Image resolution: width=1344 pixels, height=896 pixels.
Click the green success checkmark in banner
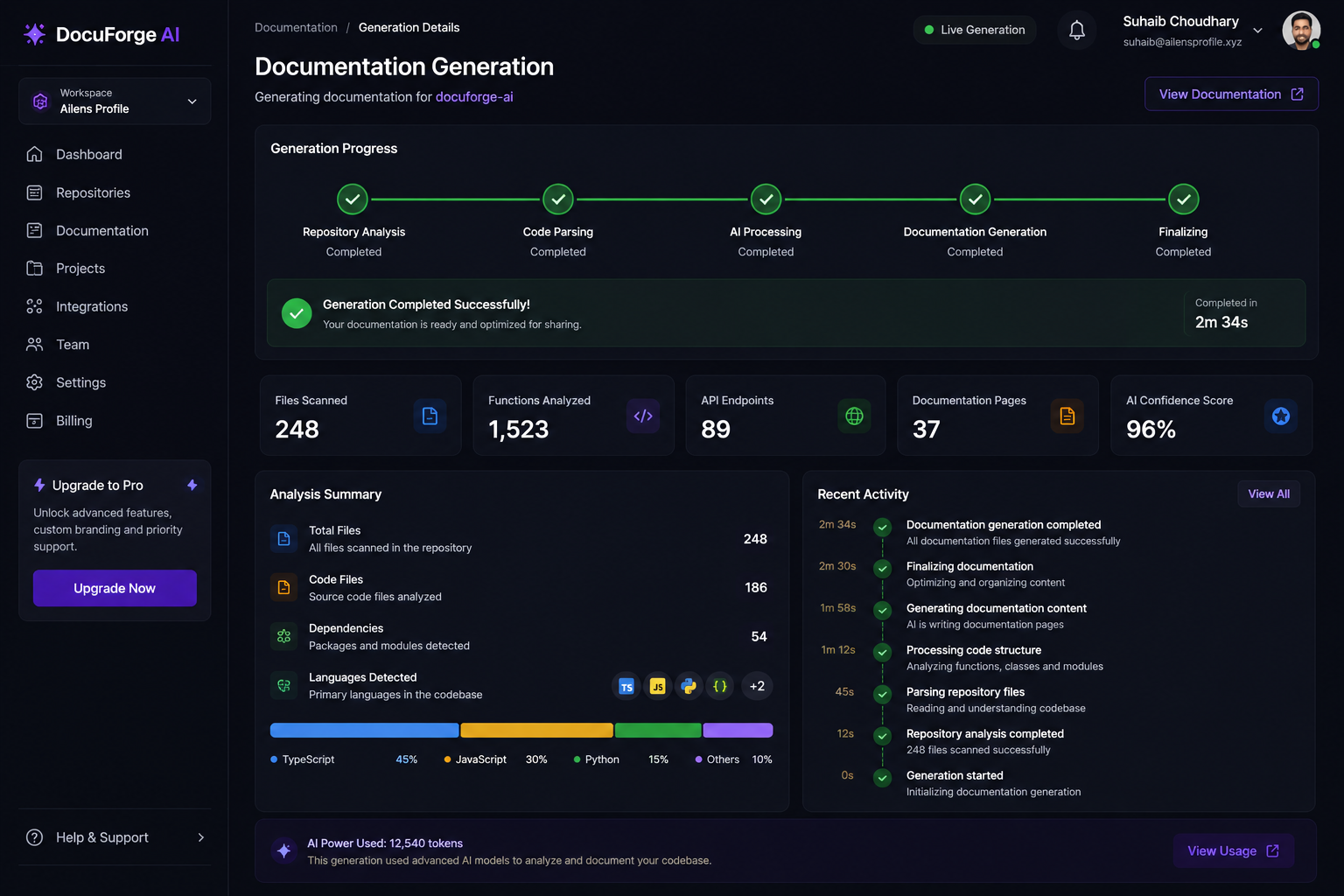coord(297,313)
